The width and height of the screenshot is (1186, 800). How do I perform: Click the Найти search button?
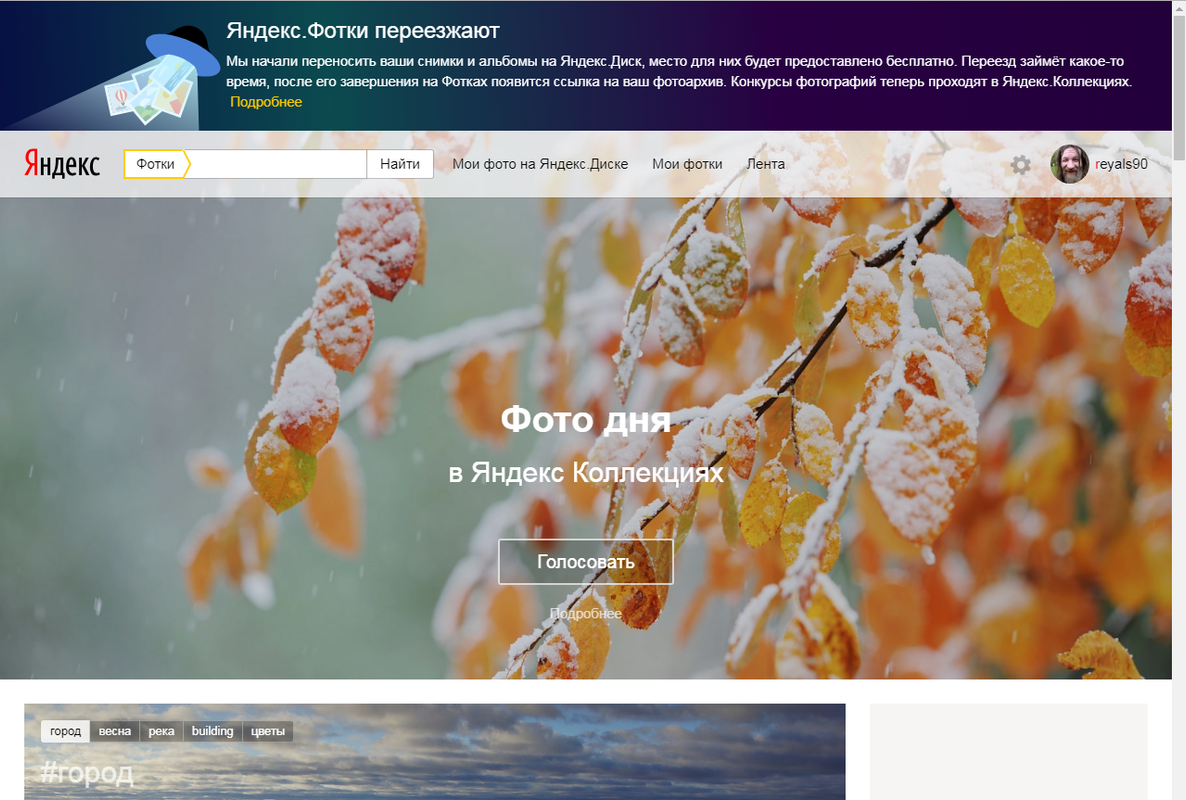coord(400,164)
